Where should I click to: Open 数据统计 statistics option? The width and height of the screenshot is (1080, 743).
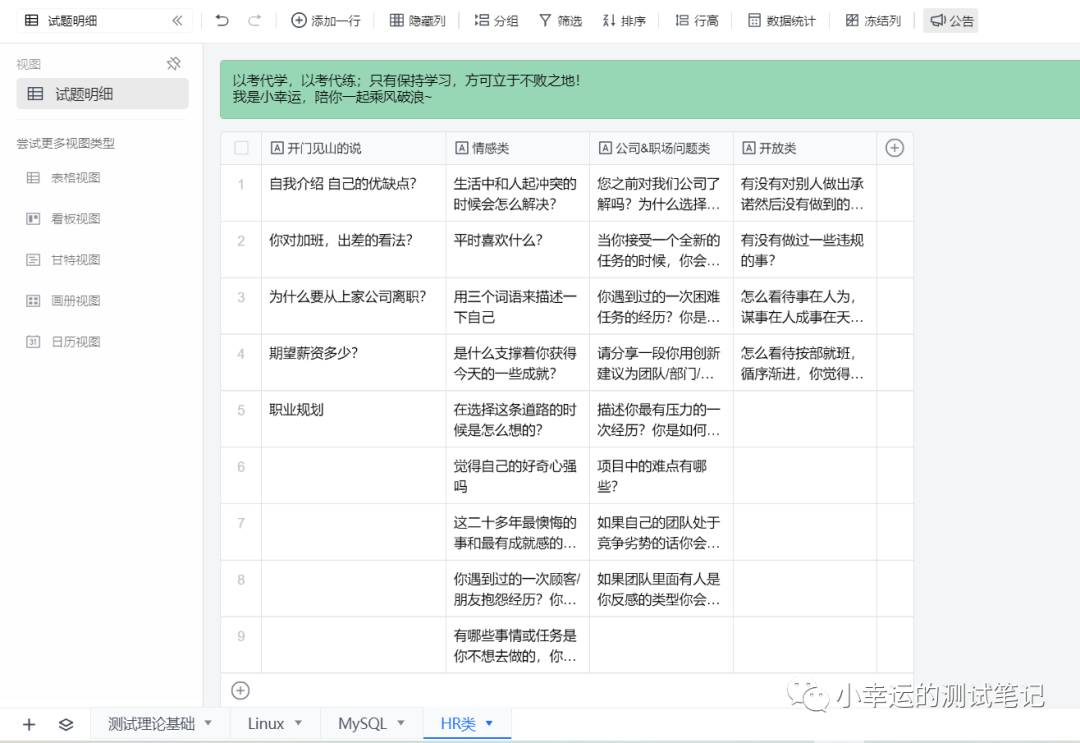[x=782, y=21]
